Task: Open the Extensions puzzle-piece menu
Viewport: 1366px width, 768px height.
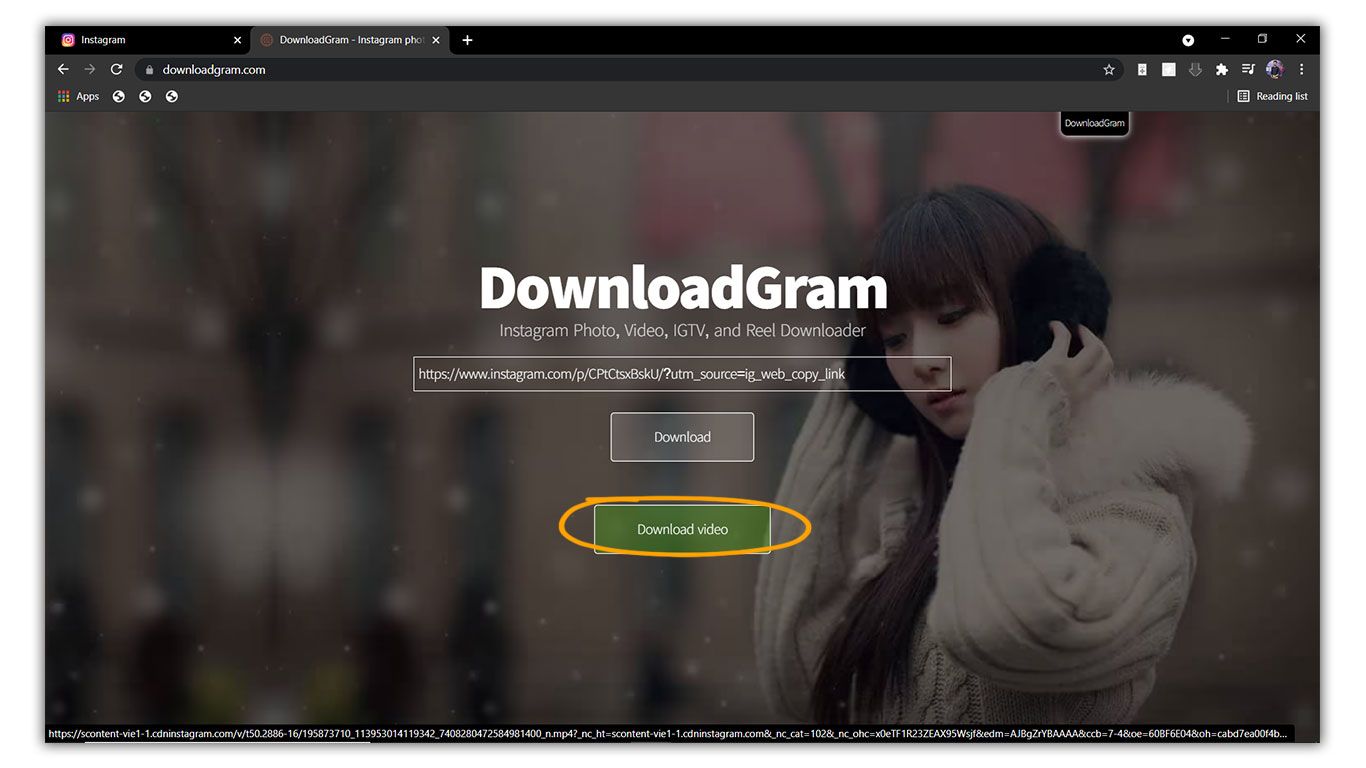Action: point(1221,70)
